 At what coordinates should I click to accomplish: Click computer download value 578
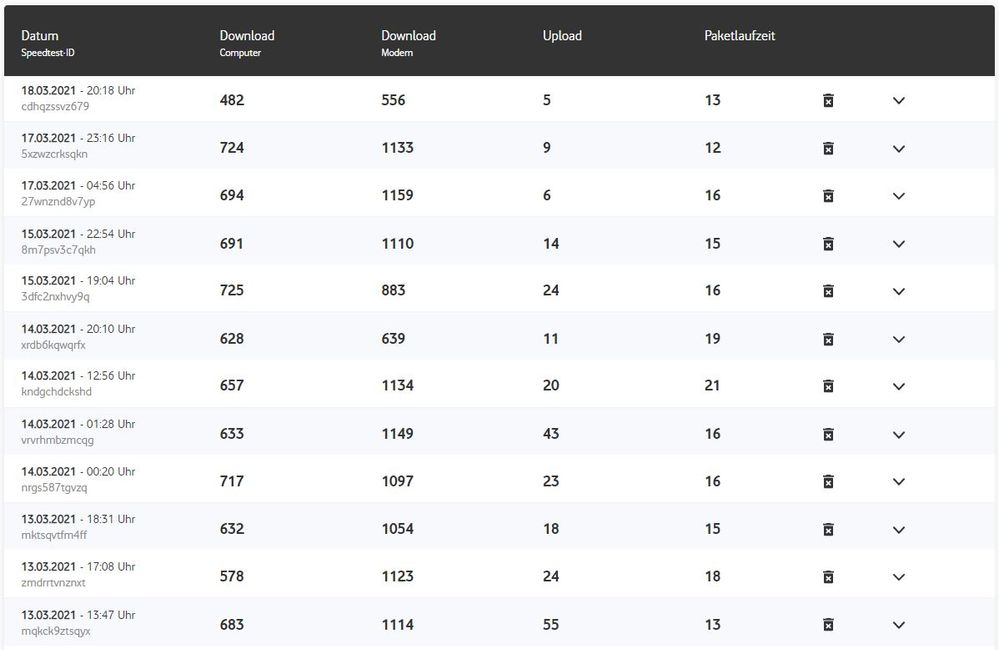[232, 576]
